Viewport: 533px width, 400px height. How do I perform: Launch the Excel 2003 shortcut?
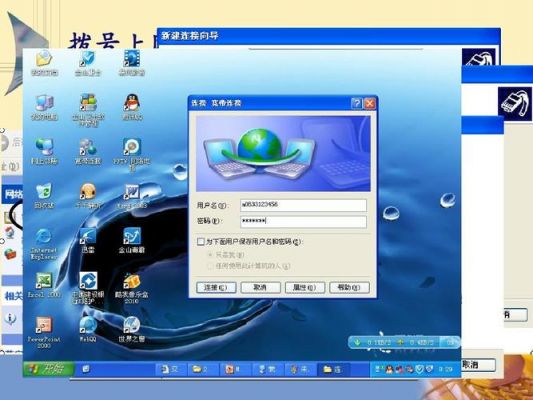pyautogui.click(x=44, y=285)
